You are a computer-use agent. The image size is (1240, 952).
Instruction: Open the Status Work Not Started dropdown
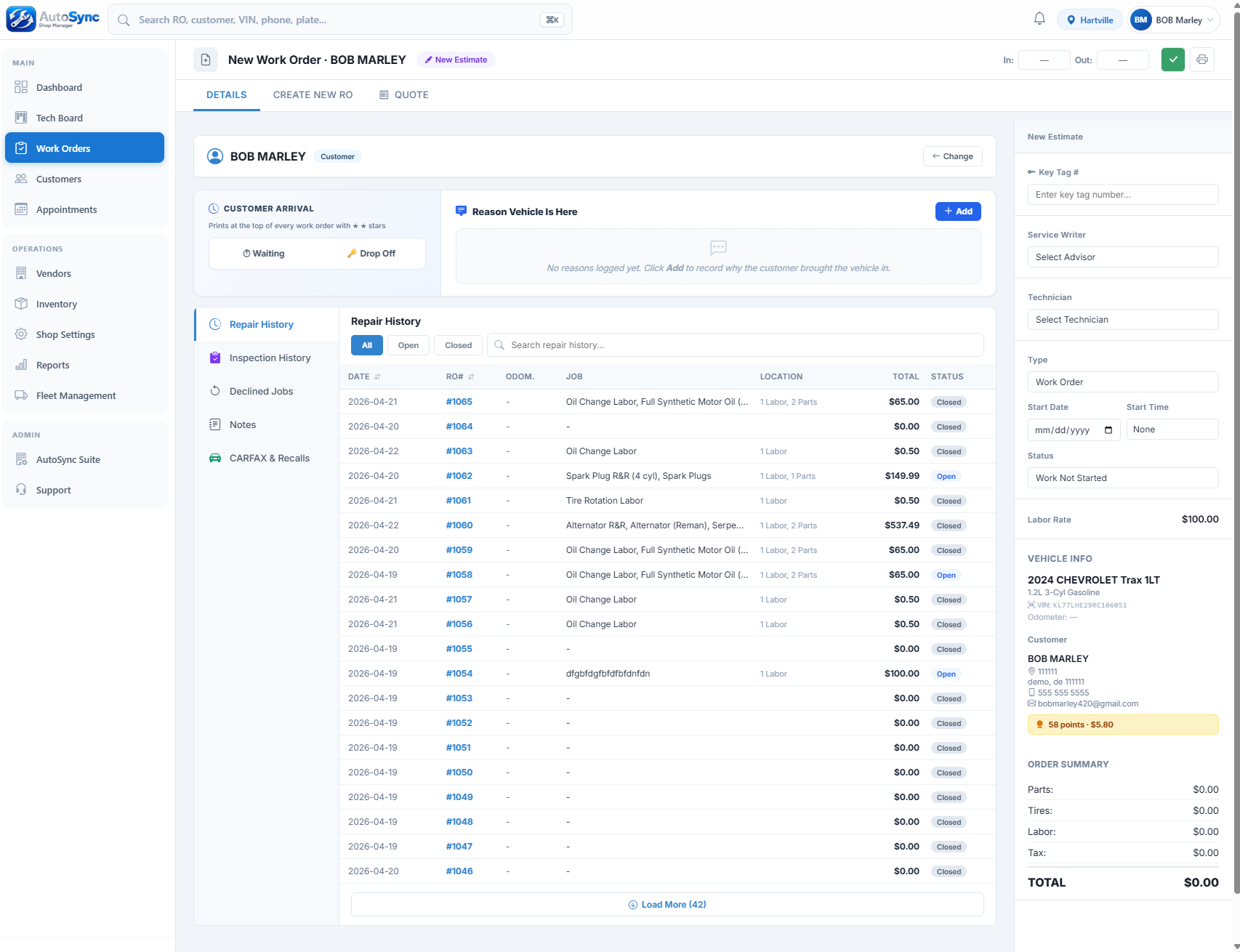[1123, 478]
